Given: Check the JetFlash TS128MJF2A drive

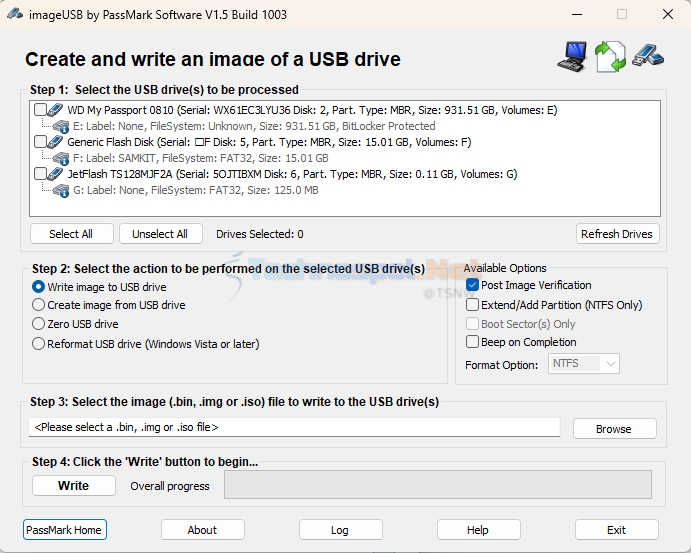Looking at the screenshot, I should 40,174.
